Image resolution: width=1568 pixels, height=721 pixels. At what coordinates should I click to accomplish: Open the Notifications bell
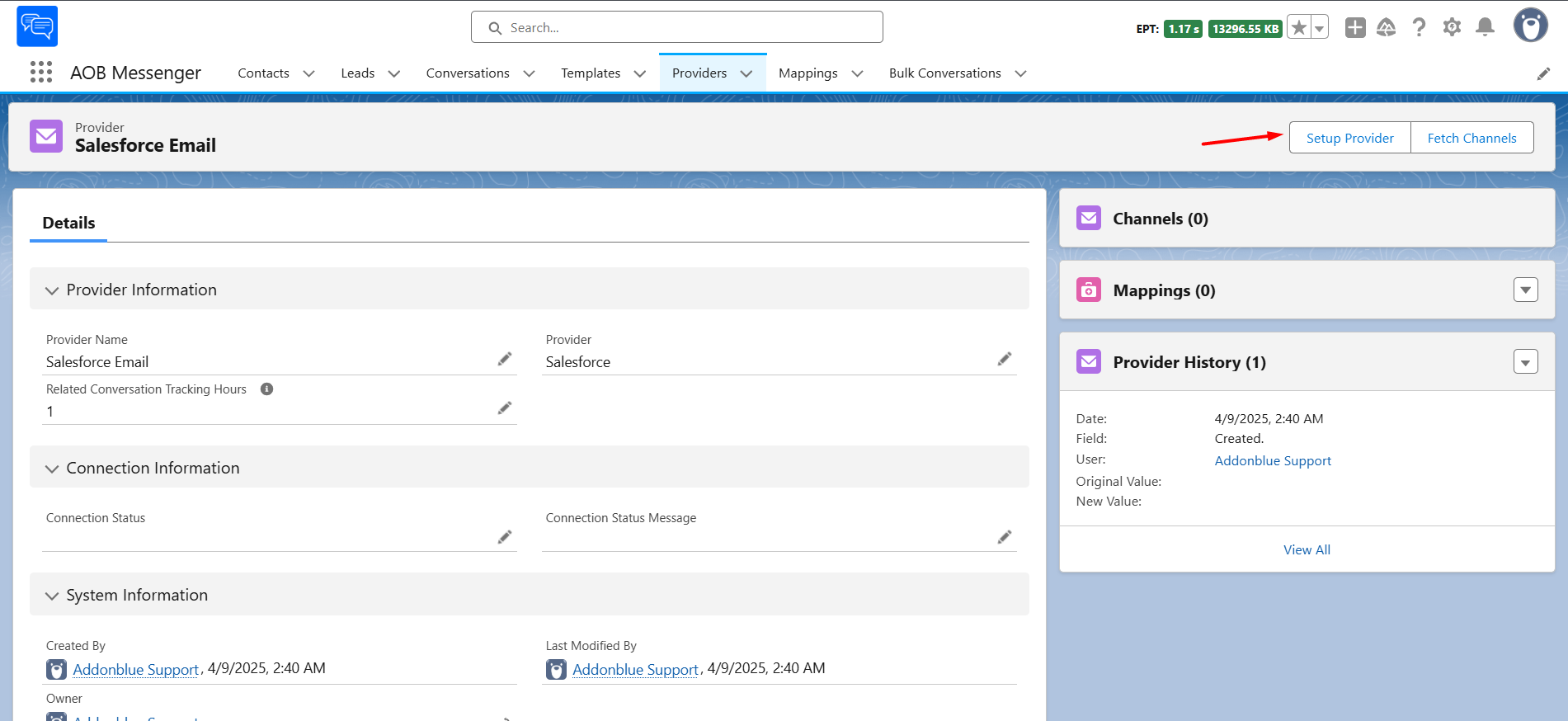pyautogui.click(x=1486, y=27)
